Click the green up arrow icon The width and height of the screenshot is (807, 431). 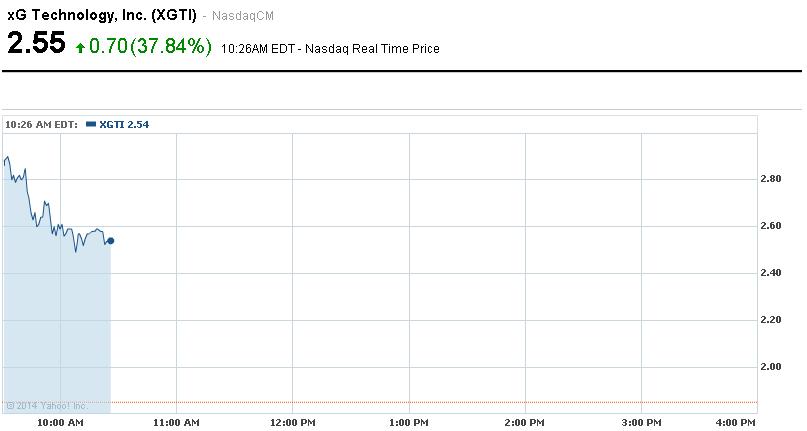click(x=80, y=47)
